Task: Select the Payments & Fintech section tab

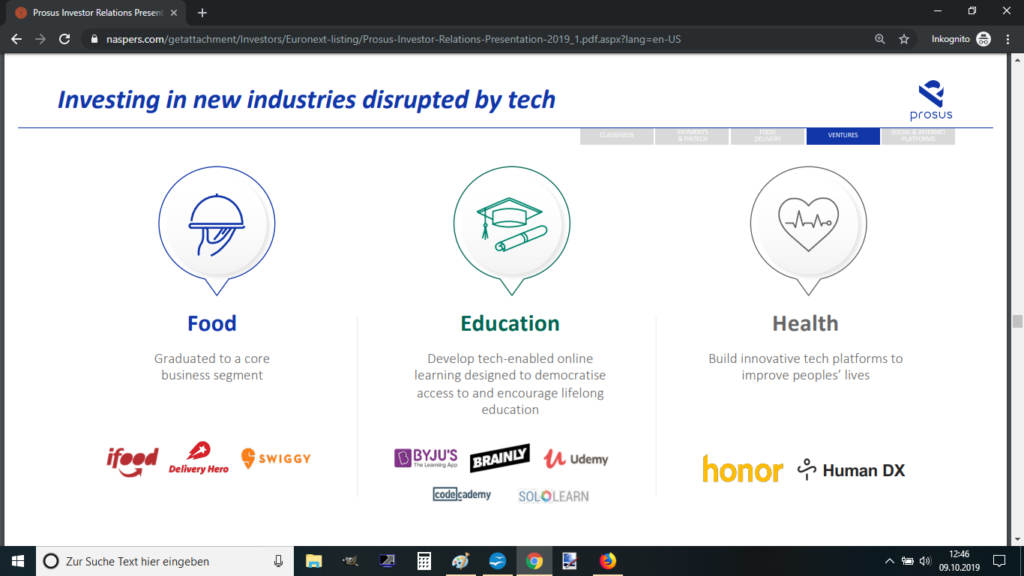Action: pos(692,136)
